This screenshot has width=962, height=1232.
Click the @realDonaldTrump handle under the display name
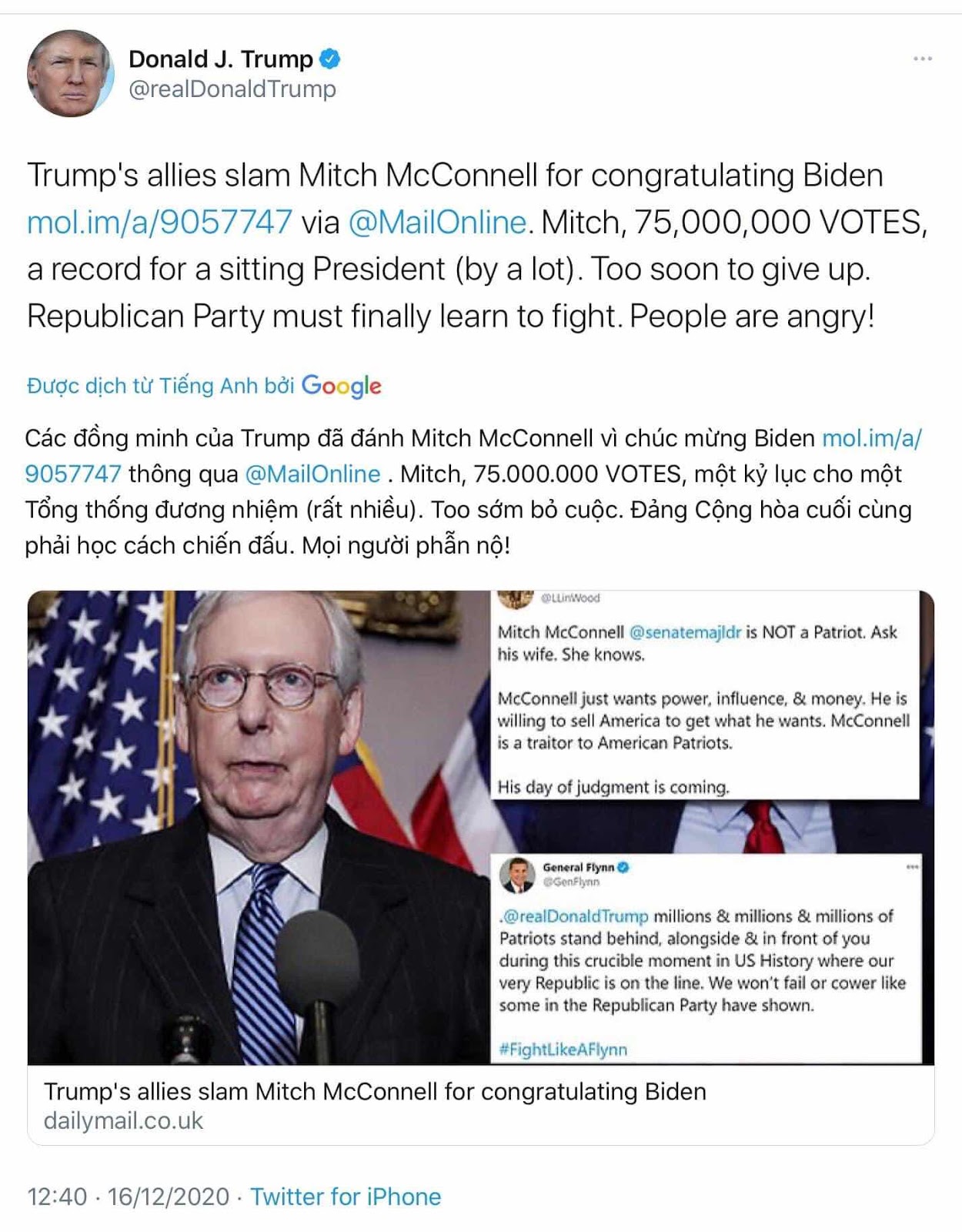click(232, 89)
